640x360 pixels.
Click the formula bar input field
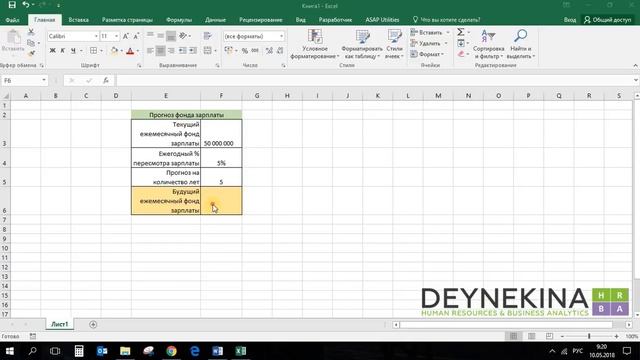click(x=373, y=80)
